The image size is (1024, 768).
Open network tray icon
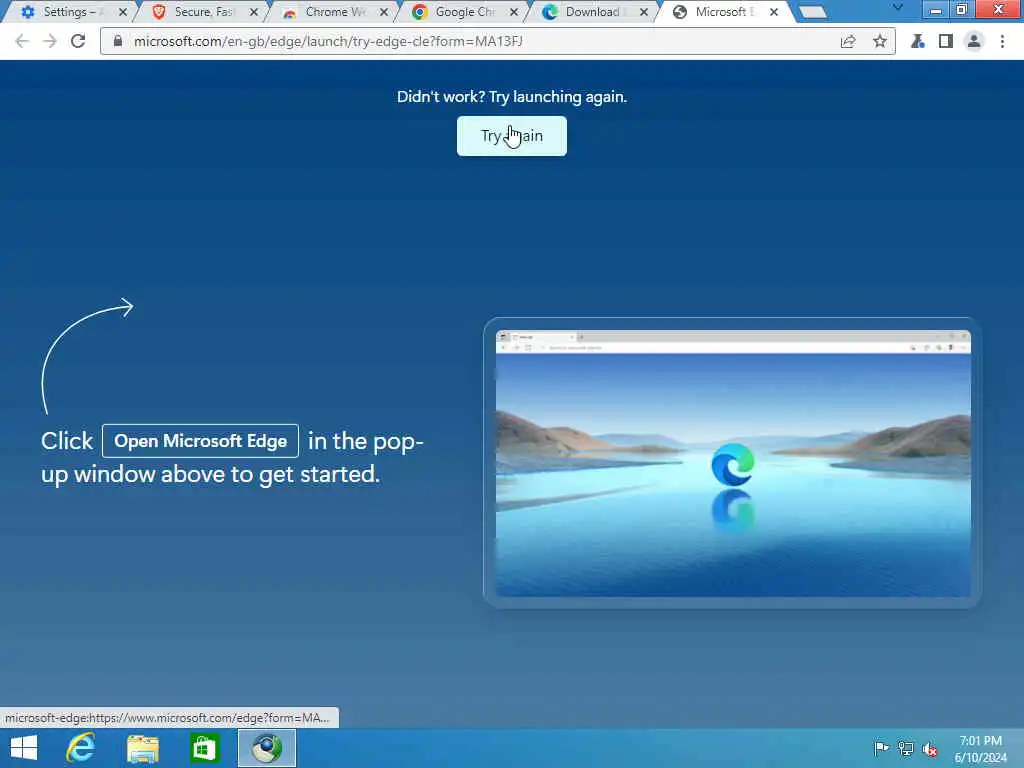[x=906, y=748]
